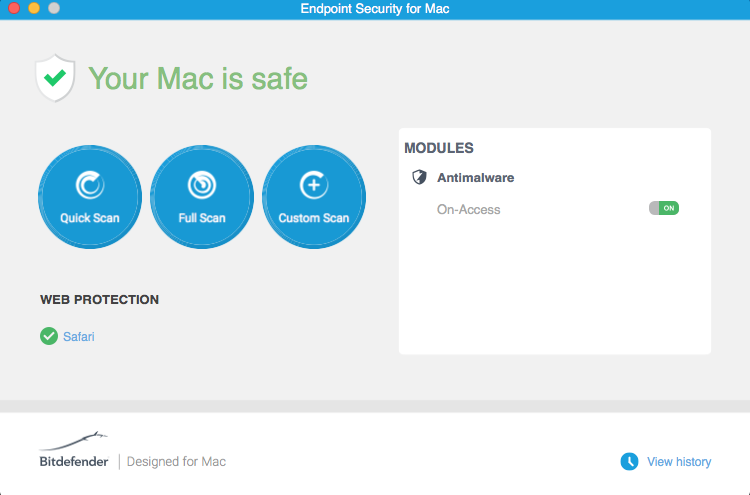Toggle the On-Access protection switch
This screenshot has width=750, height=495.
point(664,208)
